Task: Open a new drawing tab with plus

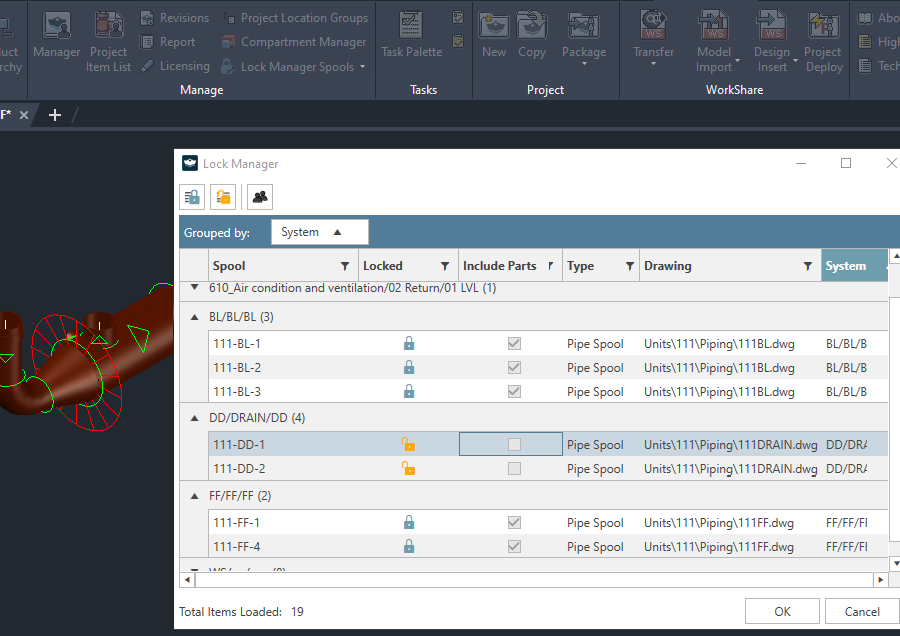Action: (55, 115)
